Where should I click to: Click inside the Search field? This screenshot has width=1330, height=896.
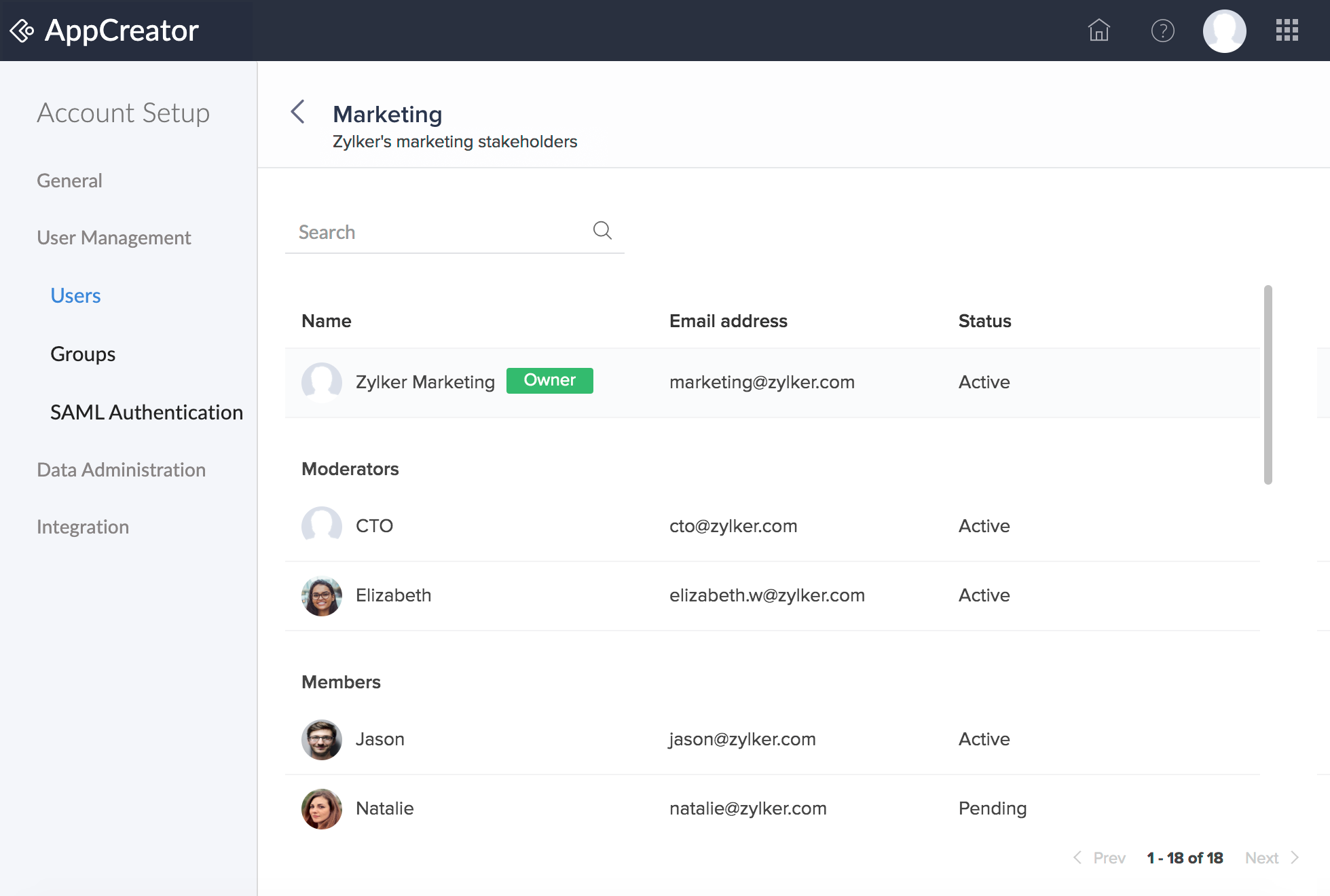pos(407,231)
